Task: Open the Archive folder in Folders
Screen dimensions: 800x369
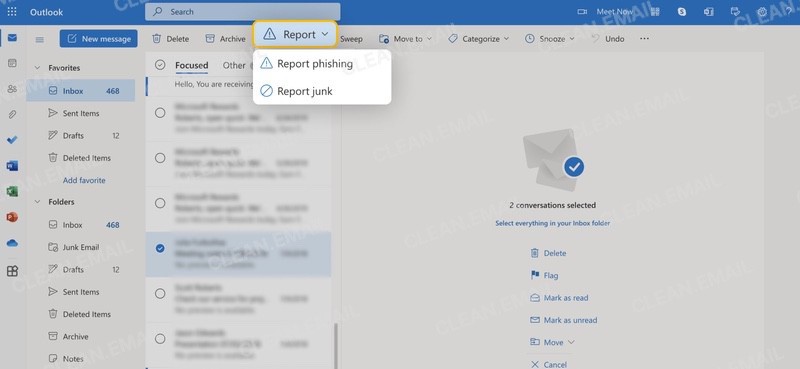Action: coord(81,337)
